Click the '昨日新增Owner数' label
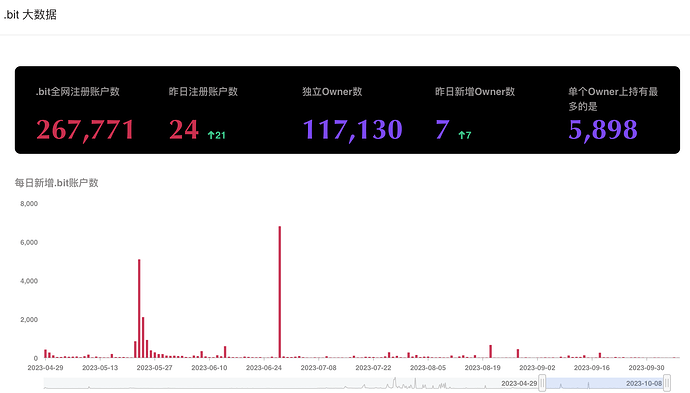The height and width of the screenshot is (393, 690). 475,92
